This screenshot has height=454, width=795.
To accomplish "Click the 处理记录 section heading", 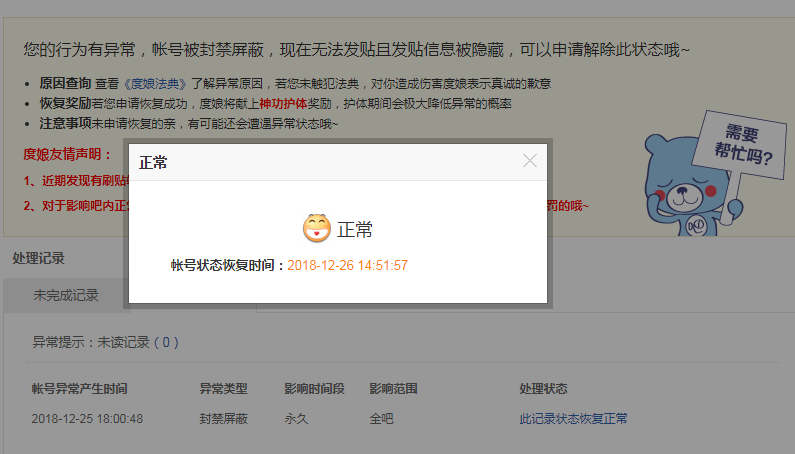I will [39, 258].
